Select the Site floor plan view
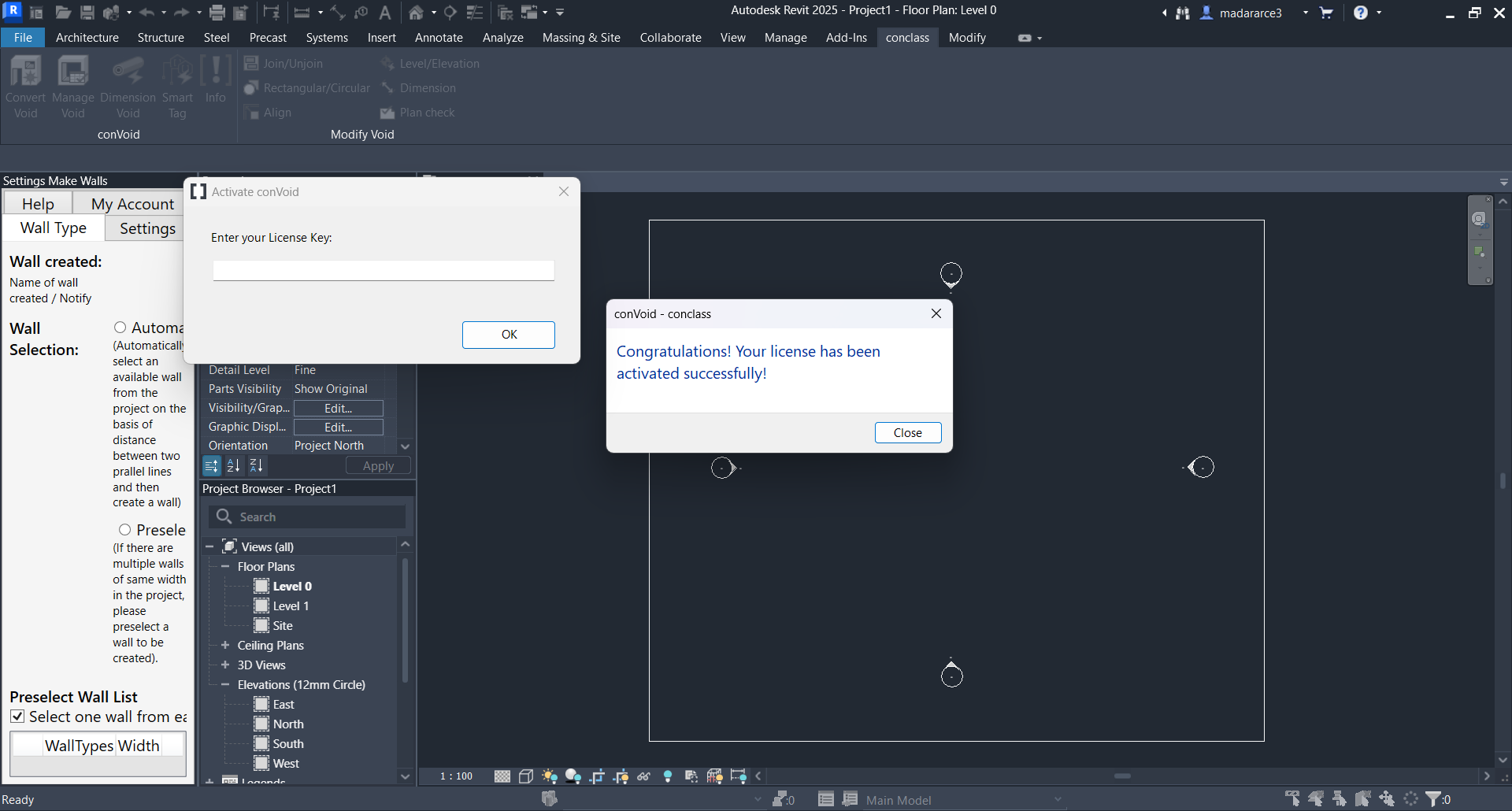 coord(283,625)
